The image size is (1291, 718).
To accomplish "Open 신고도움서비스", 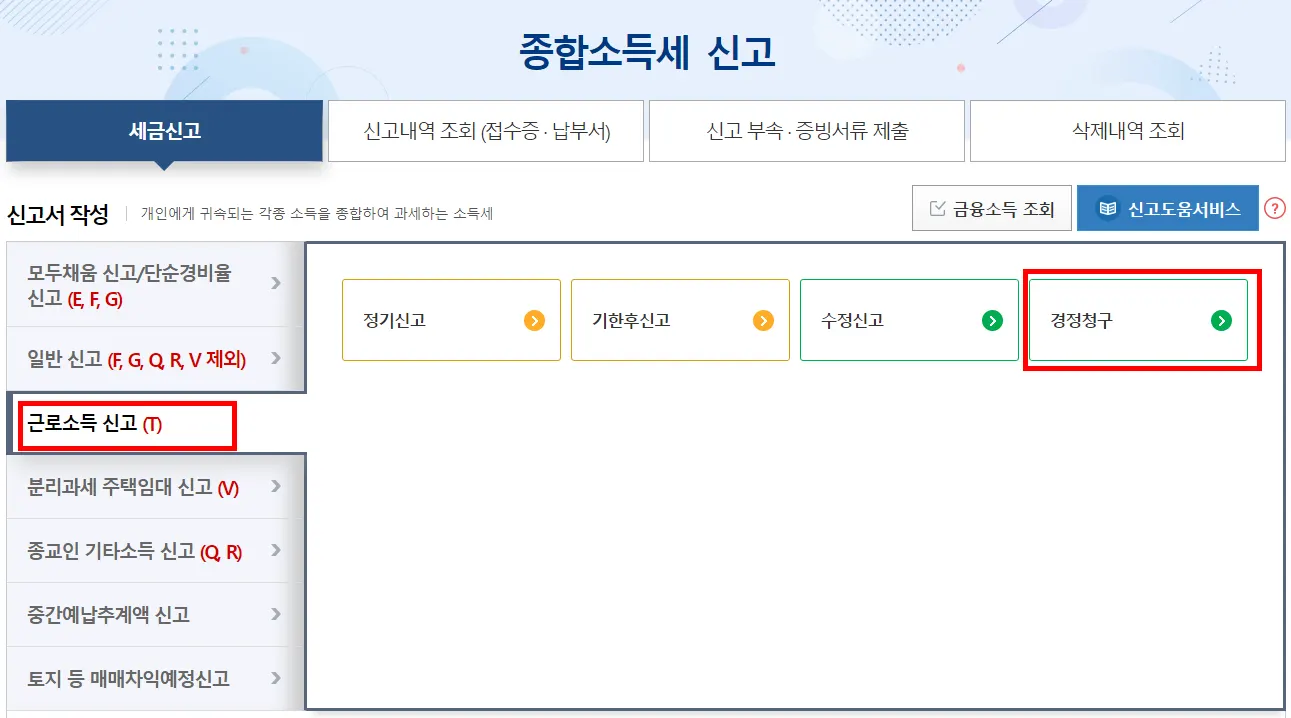I will (x=1167, y=208).
